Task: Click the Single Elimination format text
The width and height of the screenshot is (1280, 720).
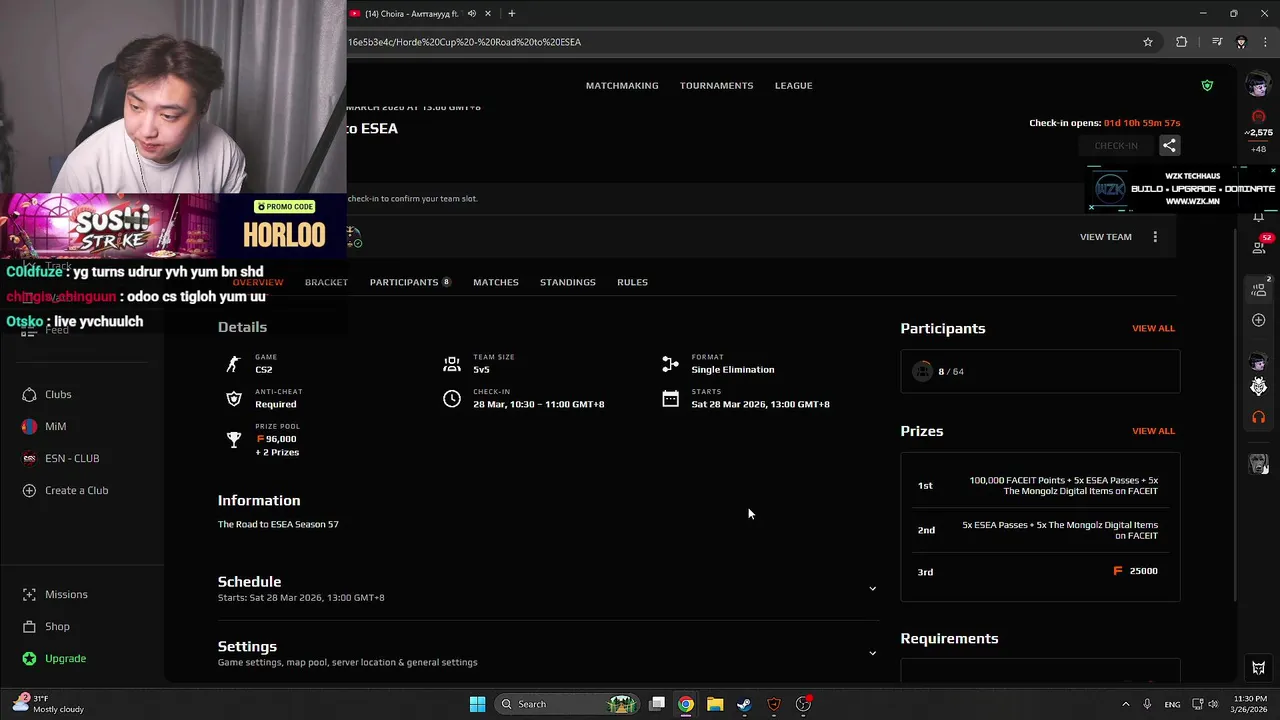Action: click(732, 370)
